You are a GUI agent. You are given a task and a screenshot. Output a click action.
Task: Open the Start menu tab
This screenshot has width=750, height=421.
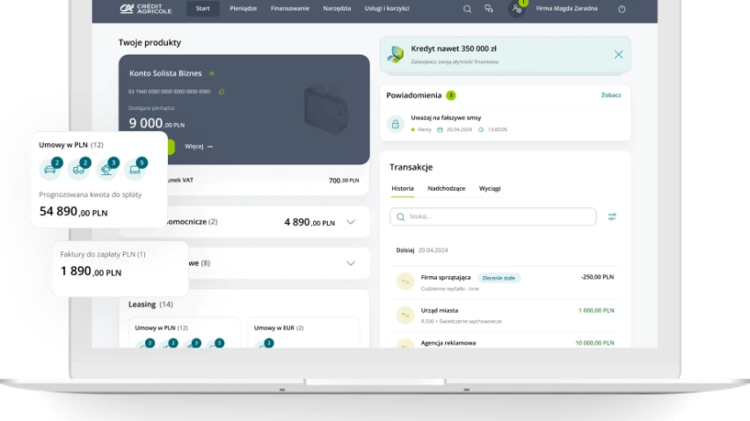coord(203,9)
